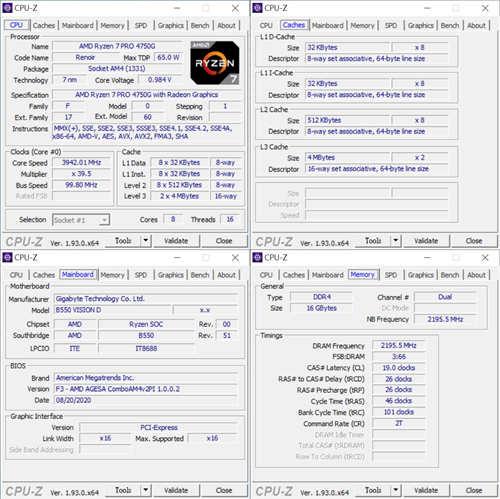Click the DRAM Frequency value 2195.5 MHz
The image size is (500, 499).
tap(399, 346)
